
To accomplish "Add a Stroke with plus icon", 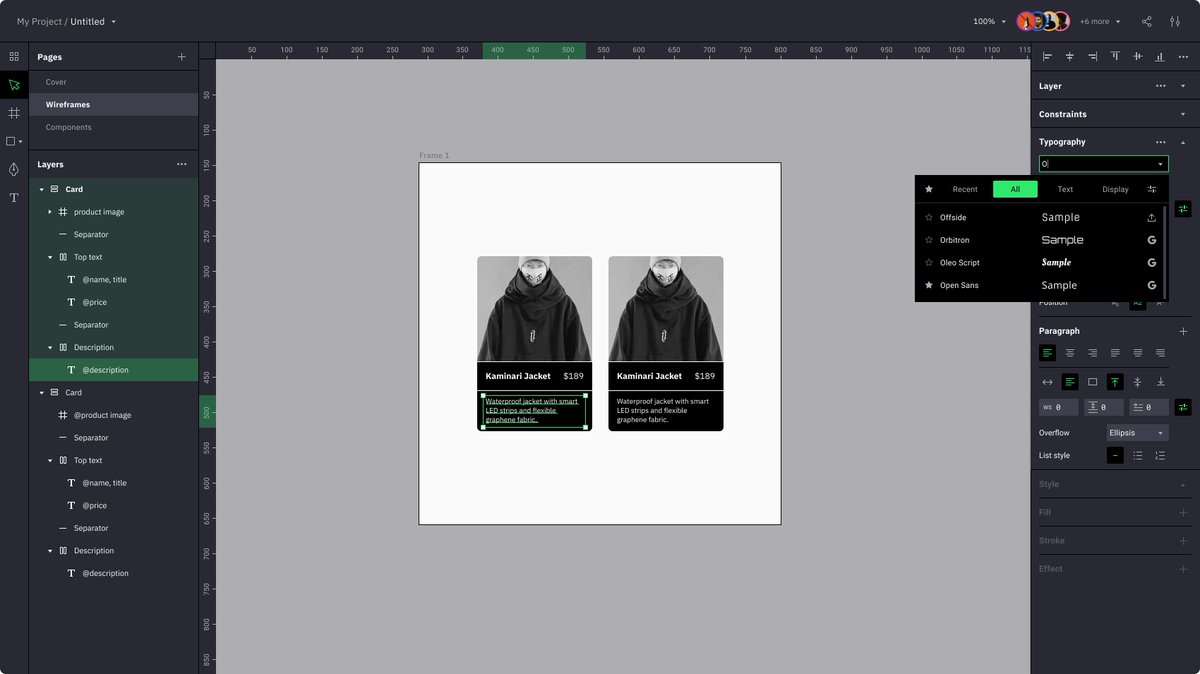I will [x=1183, y=541].
